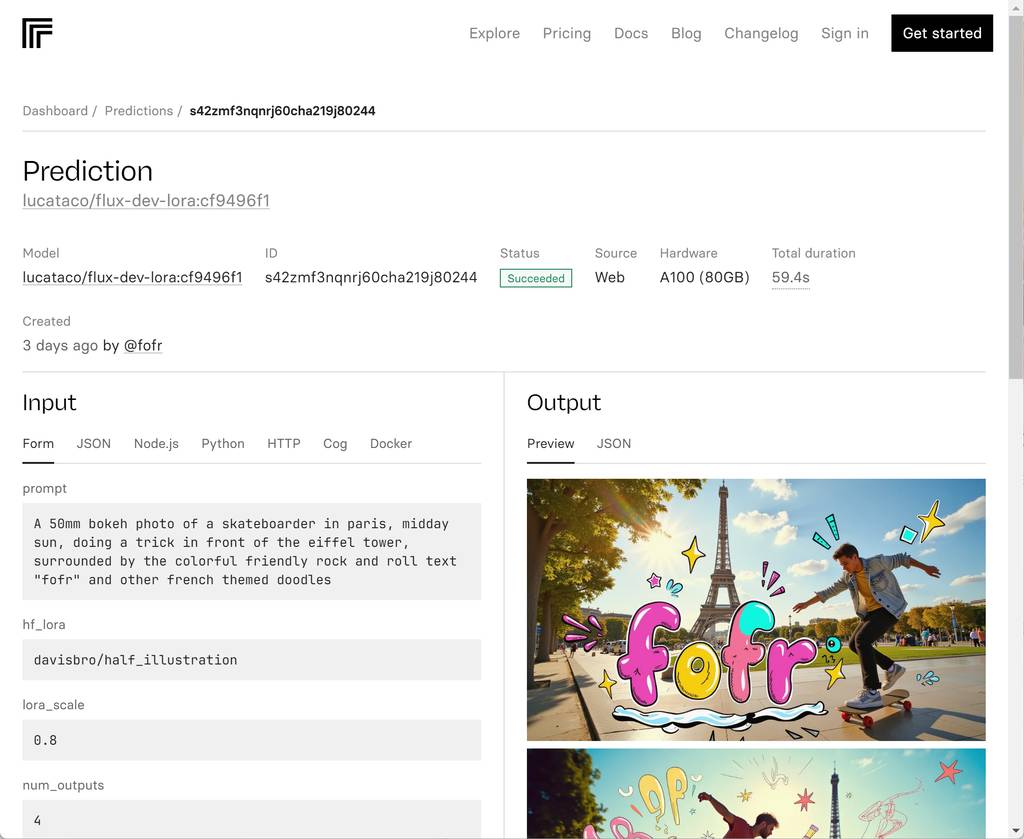Open the @fofr user profile

coord(143,345)
